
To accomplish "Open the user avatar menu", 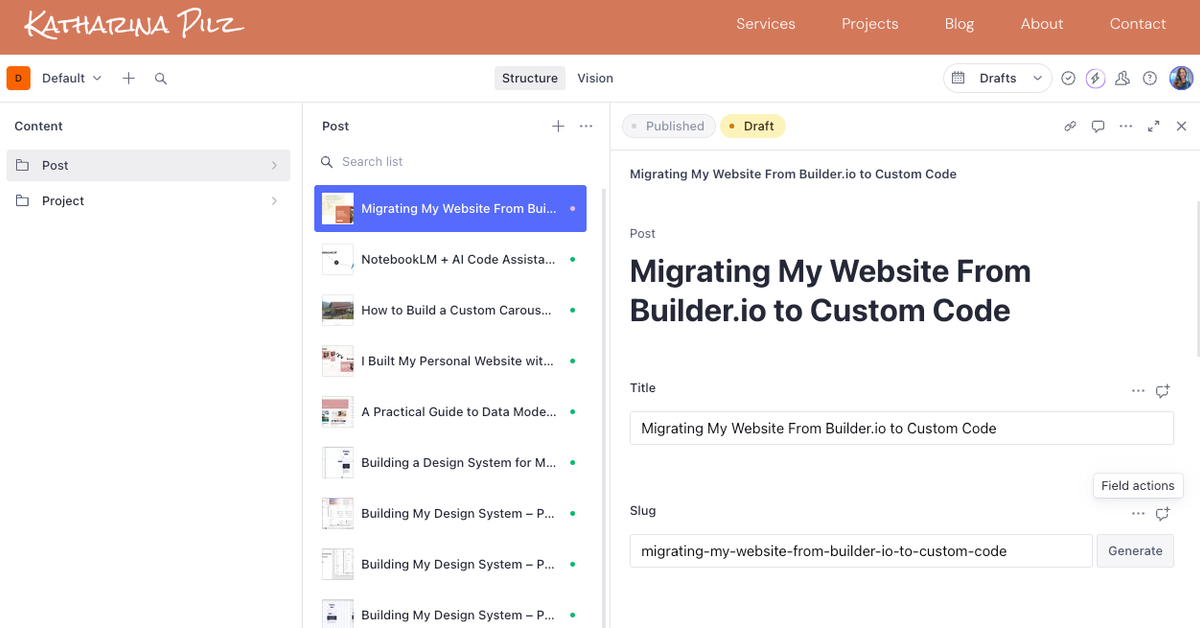I will (1181, 78).
